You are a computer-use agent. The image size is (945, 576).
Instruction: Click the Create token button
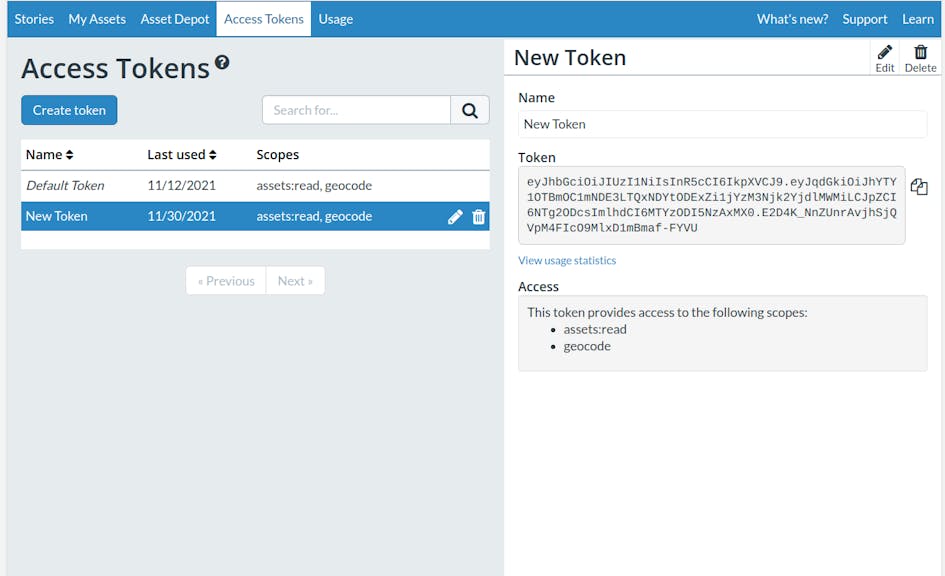[x=68, y=110]
